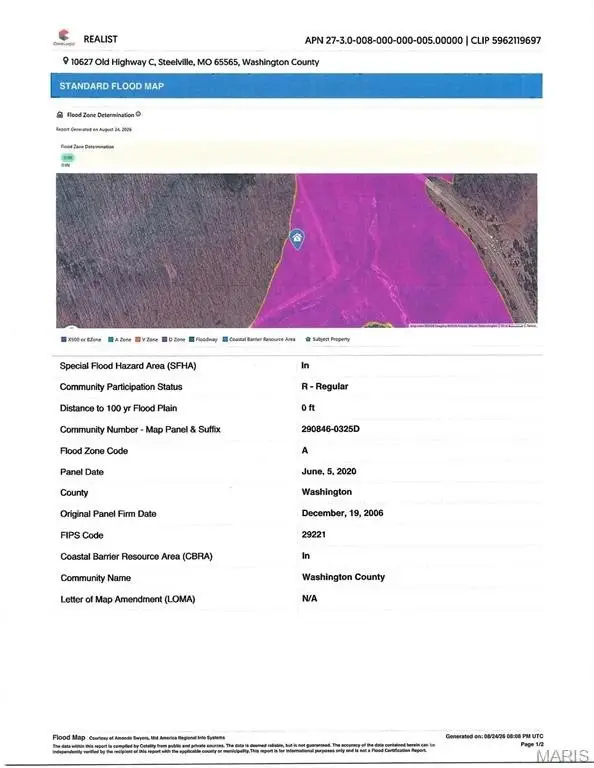Viewport: 594px width, 768px height.
Task: Select the V Zone legend swatch
Action: (138, 339)
